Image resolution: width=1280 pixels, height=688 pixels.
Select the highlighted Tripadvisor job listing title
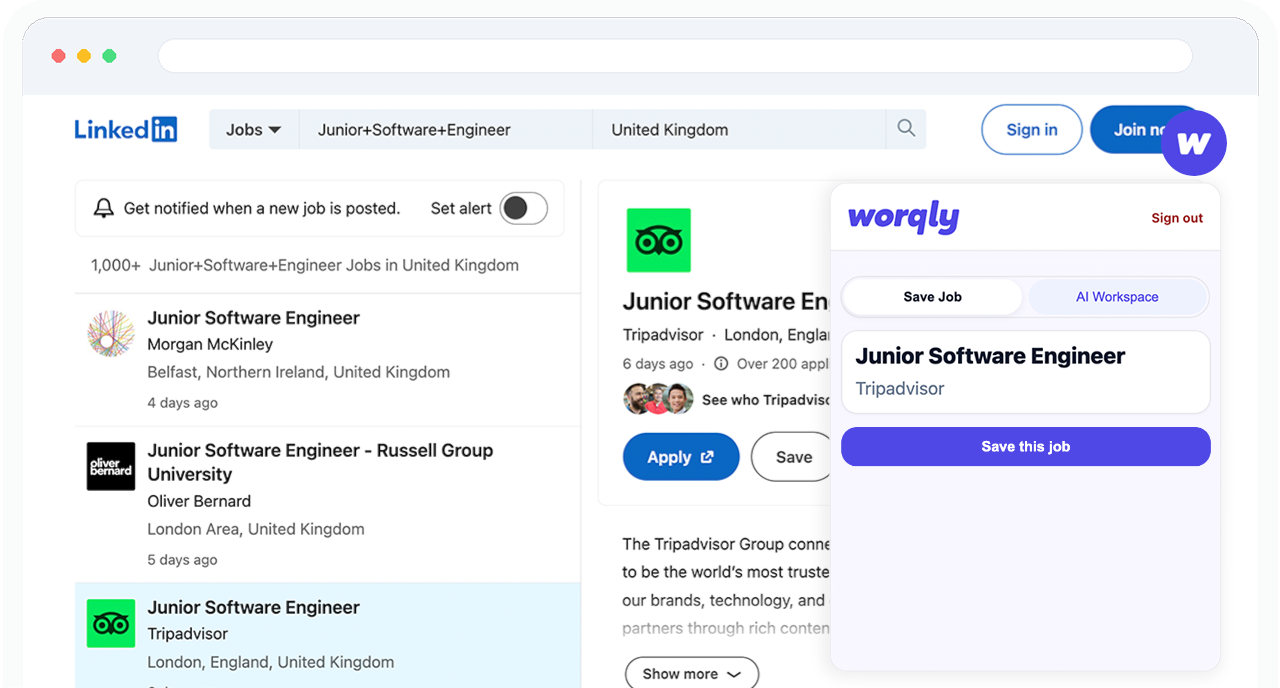(254, 607)
